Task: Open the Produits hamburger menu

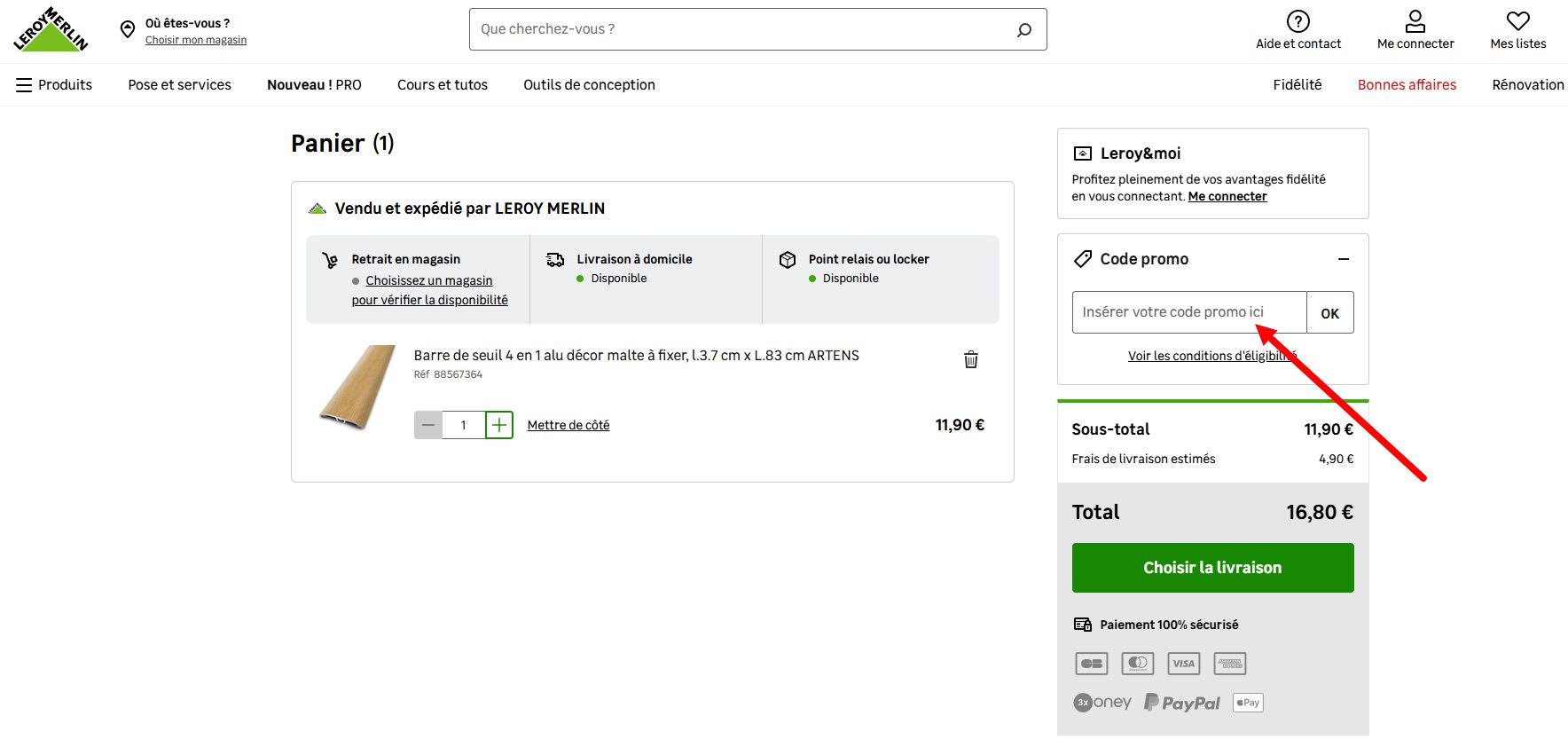Action: pos(54,85)
